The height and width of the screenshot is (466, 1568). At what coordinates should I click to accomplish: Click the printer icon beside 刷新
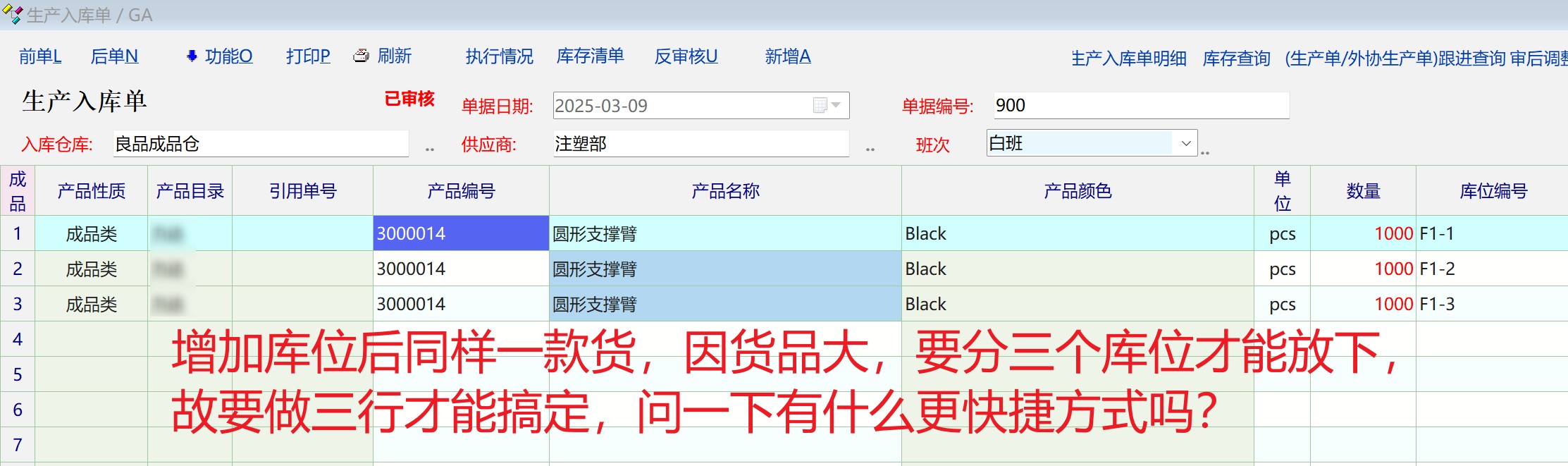[361, 56]
